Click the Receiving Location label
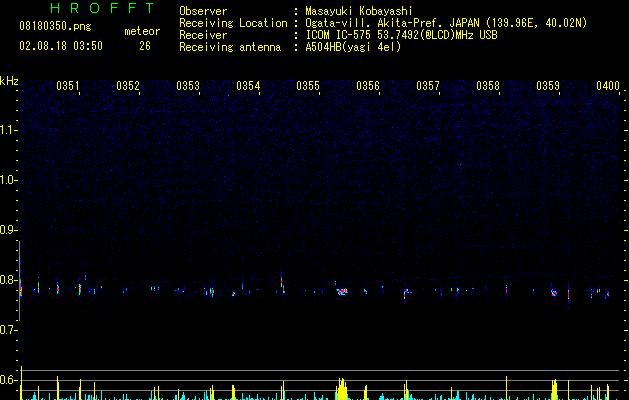 coord(233,23)
